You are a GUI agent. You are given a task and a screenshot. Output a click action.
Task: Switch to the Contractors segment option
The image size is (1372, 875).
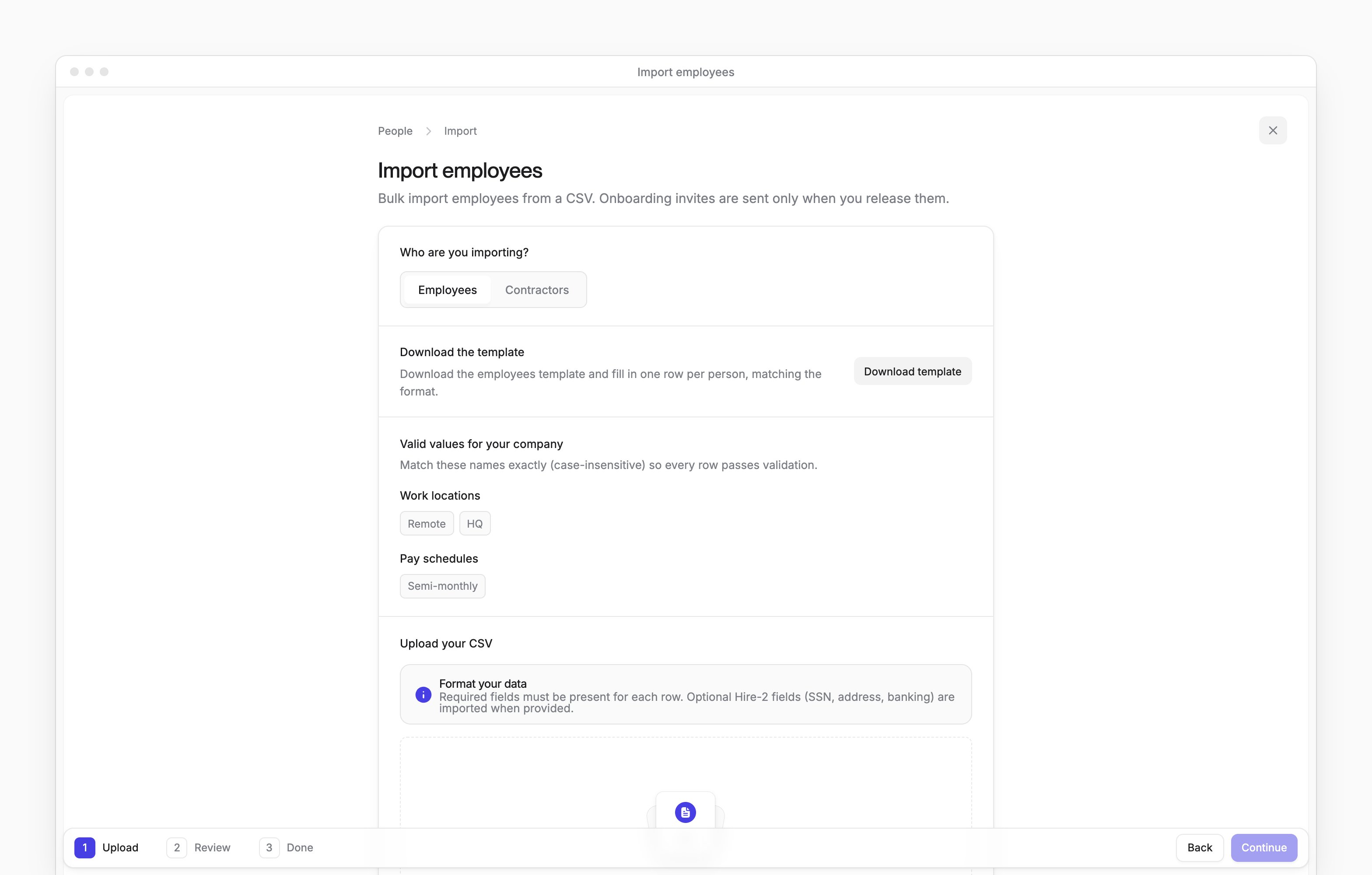(537, 289)
